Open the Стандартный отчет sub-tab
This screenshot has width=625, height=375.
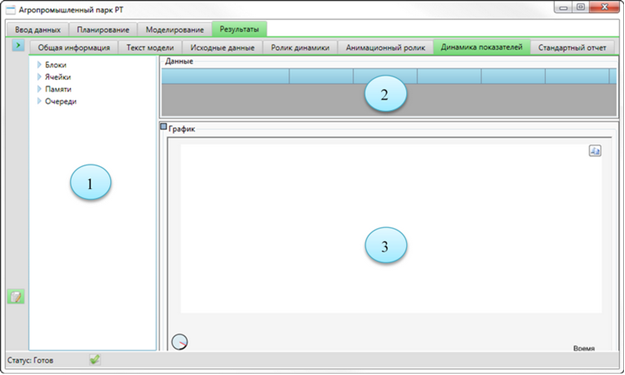point(572,47)
